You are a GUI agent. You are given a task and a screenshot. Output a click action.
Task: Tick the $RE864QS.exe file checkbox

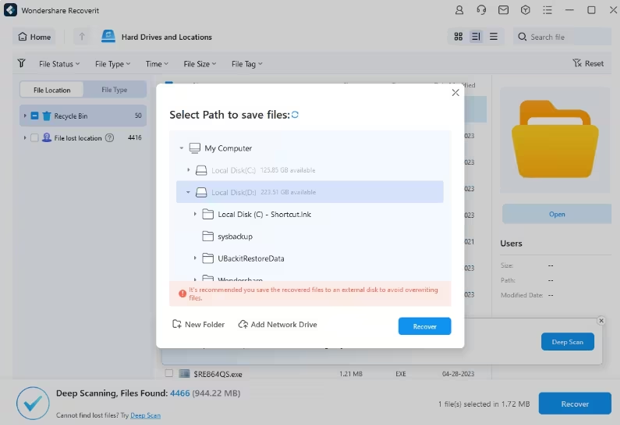coord(169,374)
